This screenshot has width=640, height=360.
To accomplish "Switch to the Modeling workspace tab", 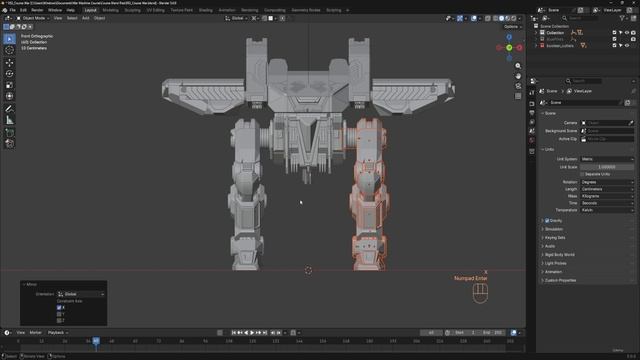I will click(x=111, y=10).
